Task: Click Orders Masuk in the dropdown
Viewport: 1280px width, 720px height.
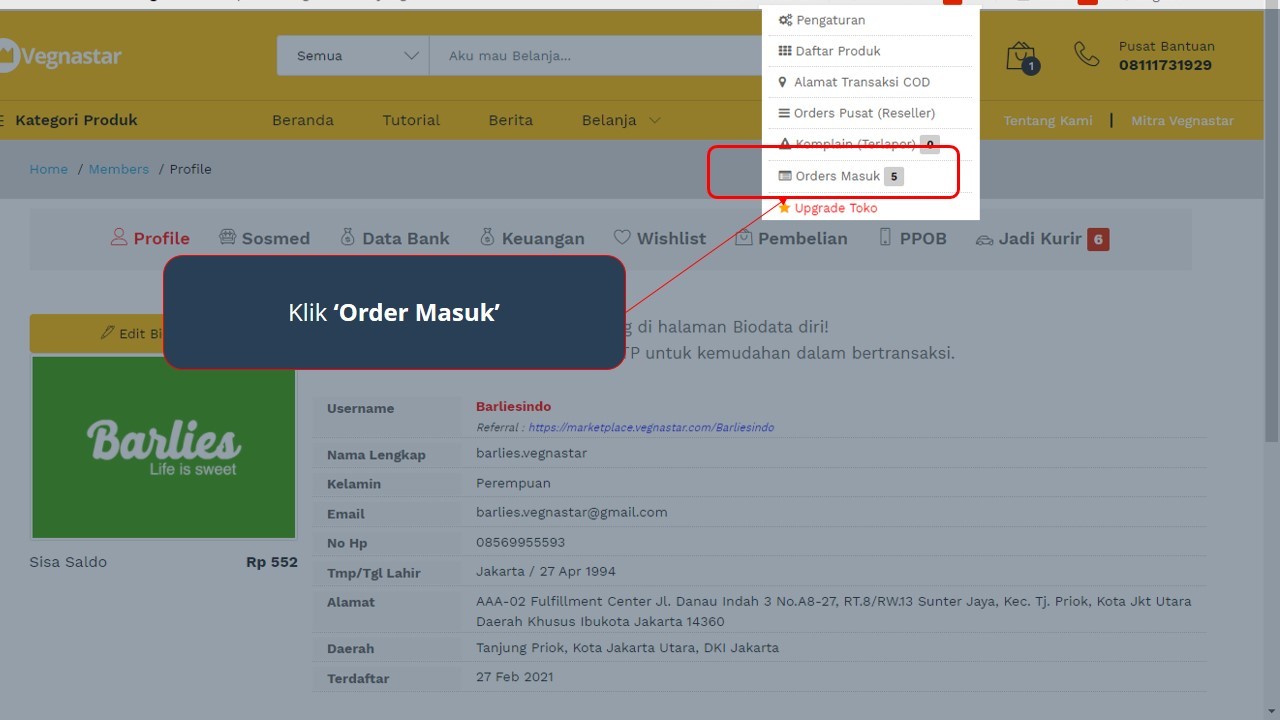Action: click(837, 176)
